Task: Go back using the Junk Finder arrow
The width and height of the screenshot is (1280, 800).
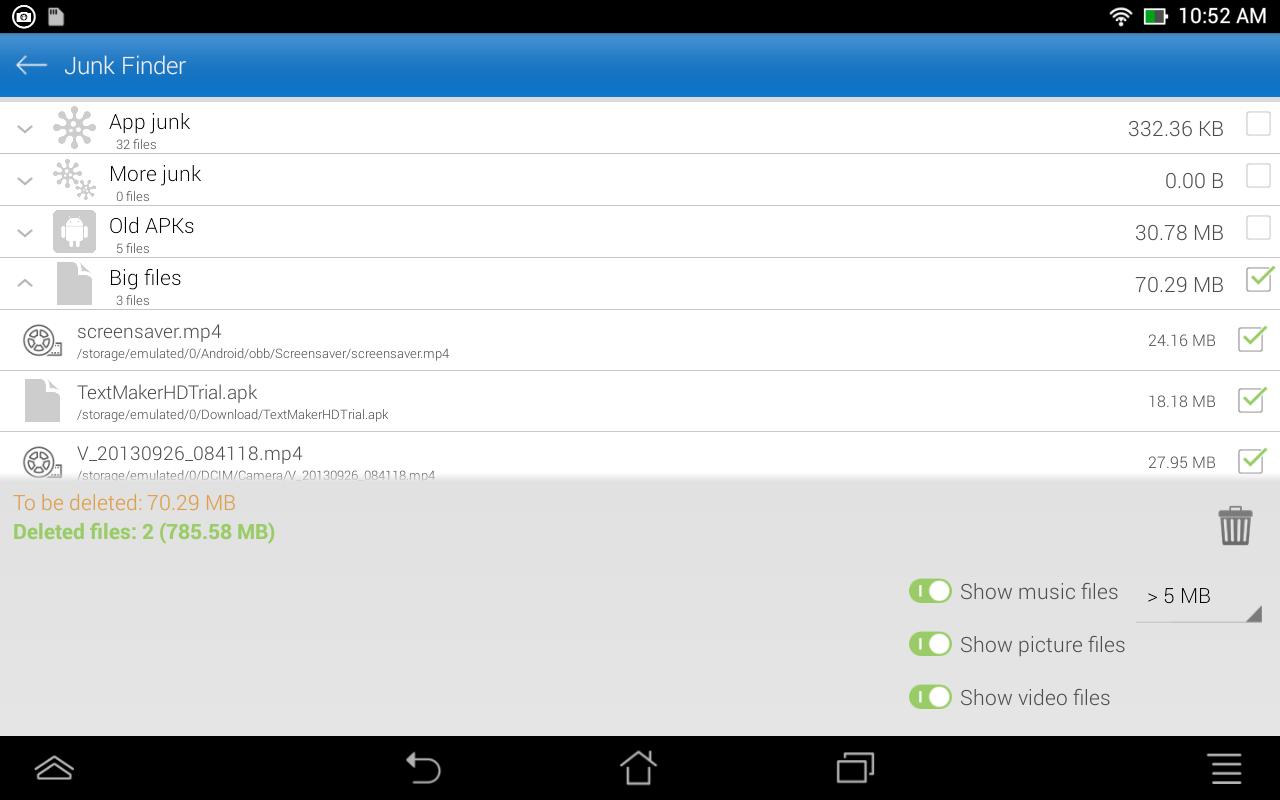Action: tap(32, 65)
